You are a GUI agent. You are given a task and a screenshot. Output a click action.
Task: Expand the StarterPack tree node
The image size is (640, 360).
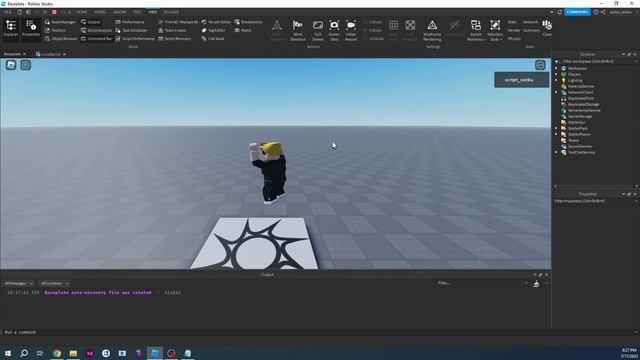tap(556, 128)
